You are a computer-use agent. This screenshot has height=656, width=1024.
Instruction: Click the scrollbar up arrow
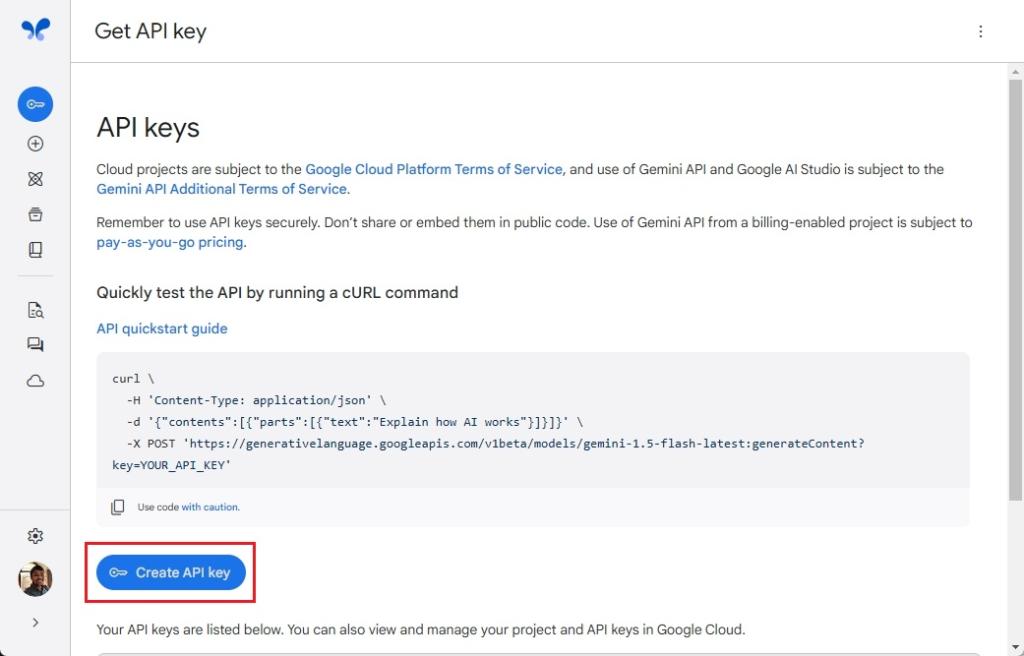coord(1015,72)
